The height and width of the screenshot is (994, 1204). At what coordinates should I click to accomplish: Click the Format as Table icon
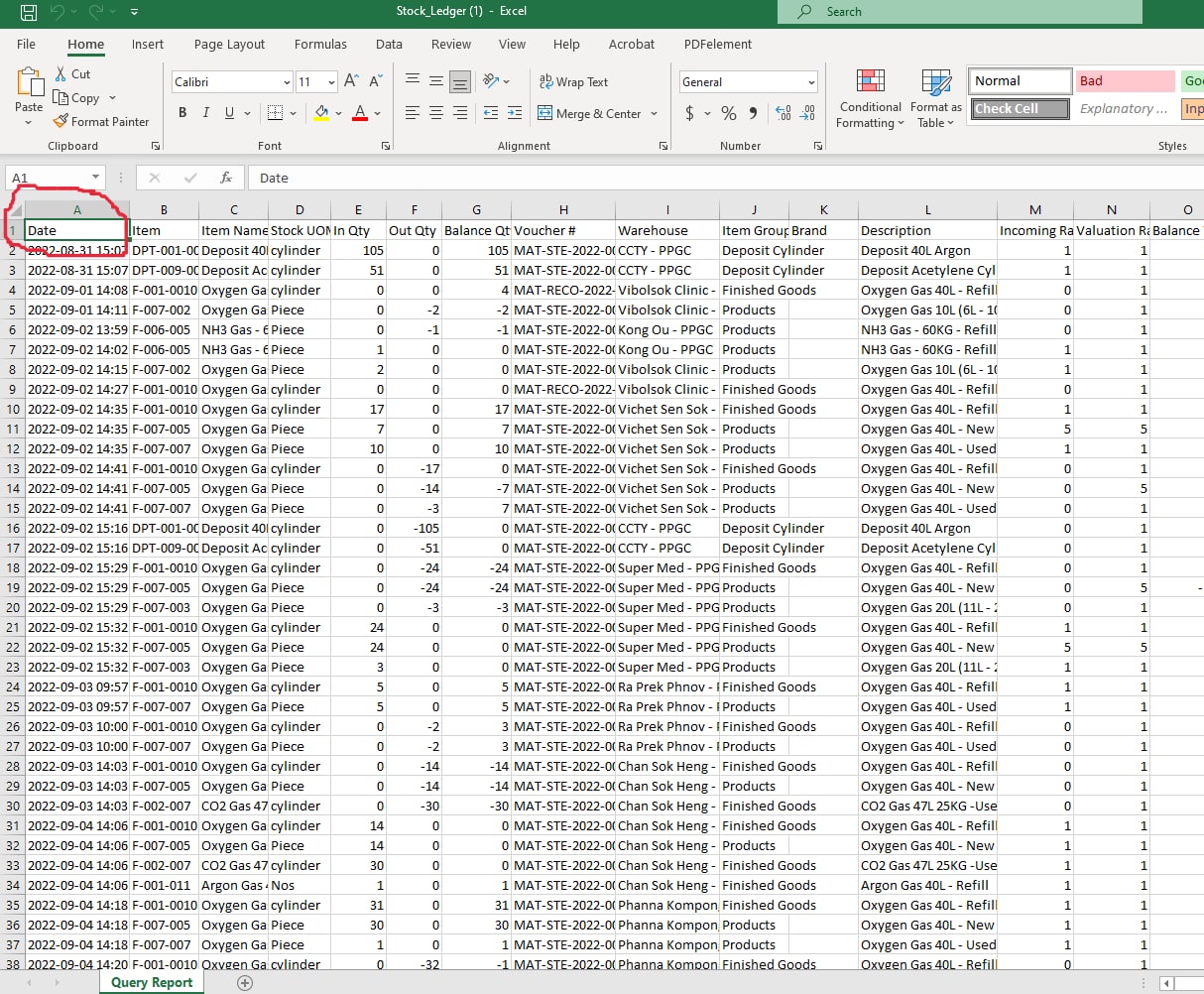click(934, 98)
